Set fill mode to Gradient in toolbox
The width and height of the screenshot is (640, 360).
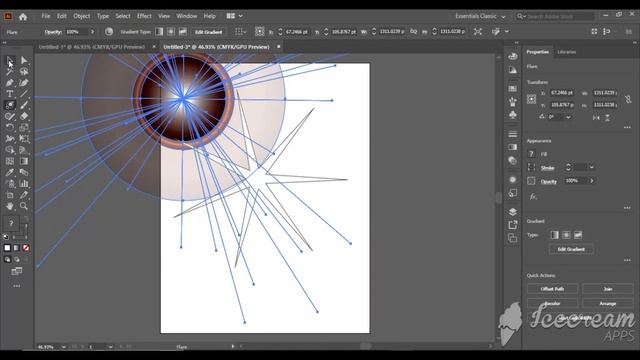tap(16, 248)
